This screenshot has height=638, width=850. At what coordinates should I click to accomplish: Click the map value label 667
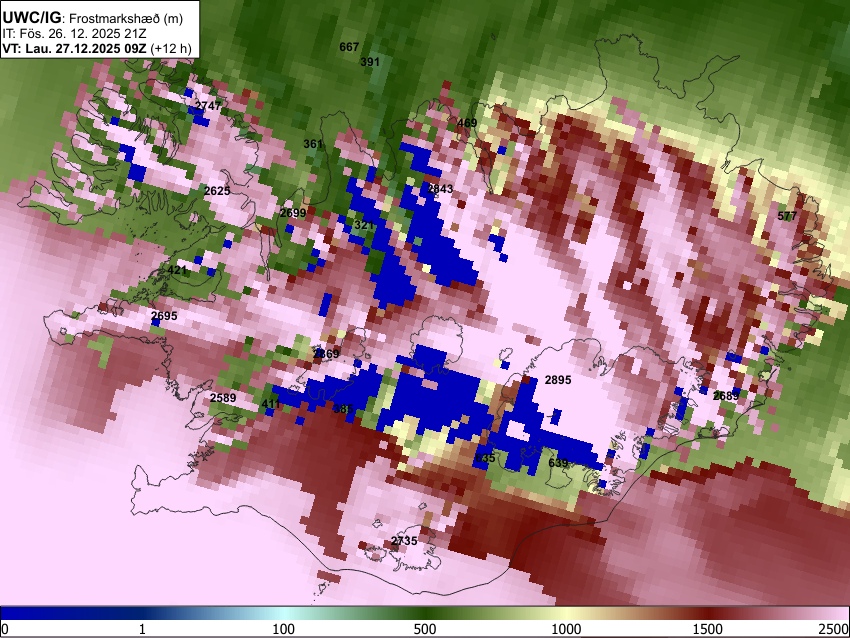point(349,47)
